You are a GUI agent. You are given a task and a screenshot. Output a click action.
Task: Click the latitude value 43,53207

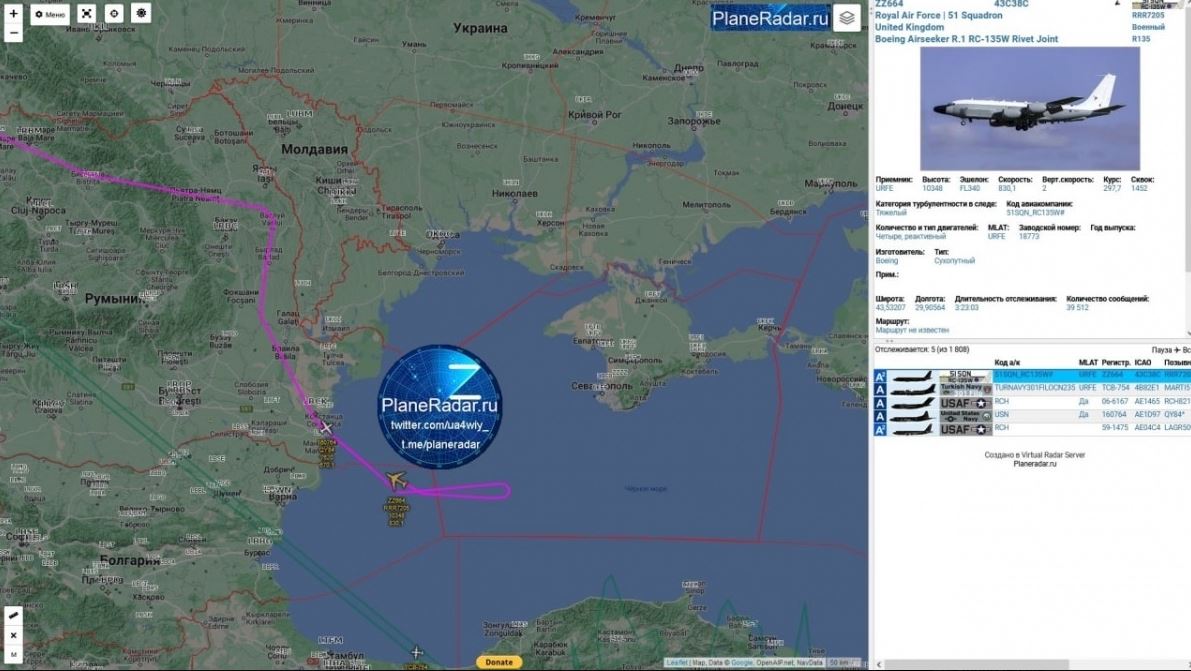tap(890, 308)
